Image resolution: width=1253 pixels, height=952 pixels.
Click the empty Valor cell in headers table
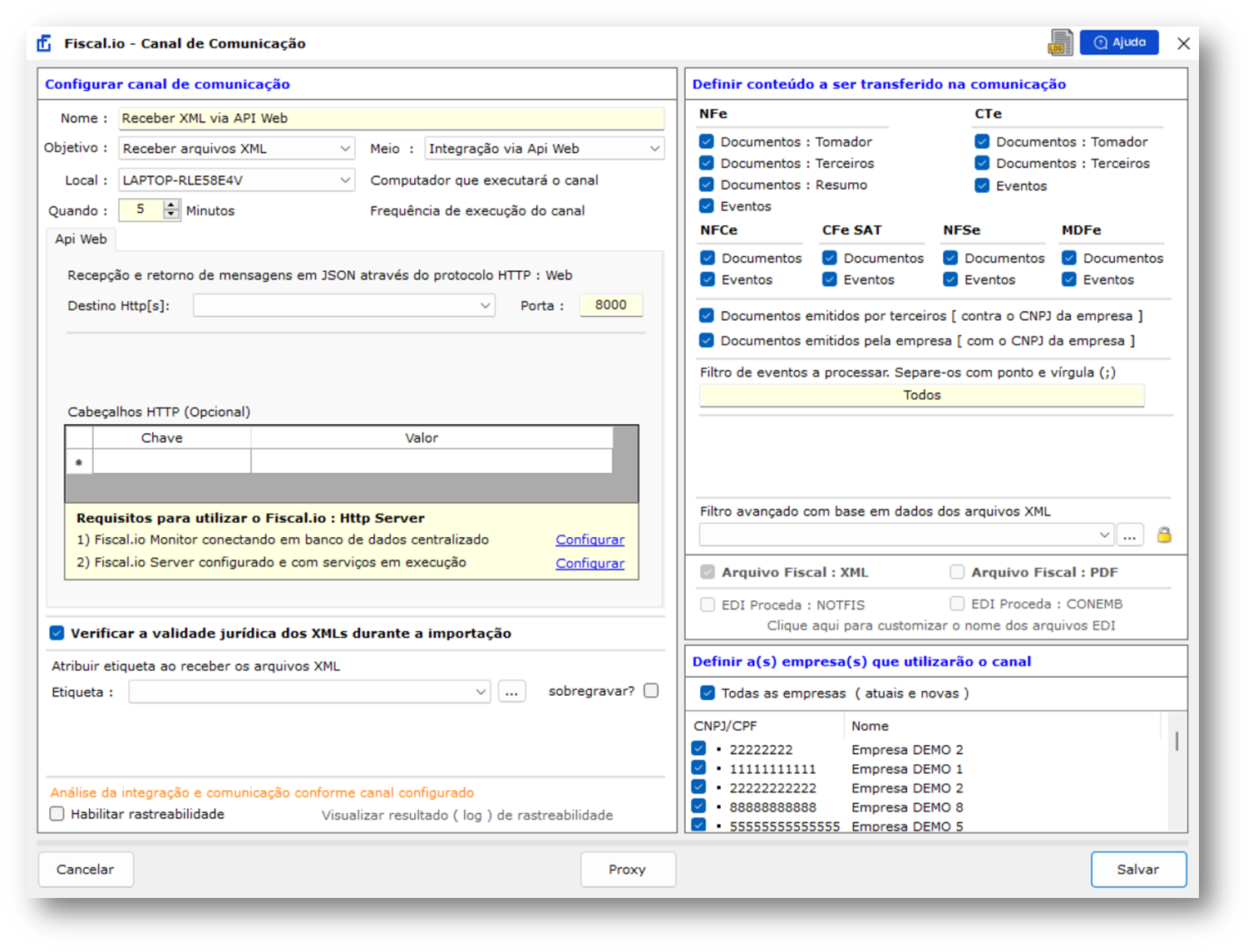coord(432,461)
